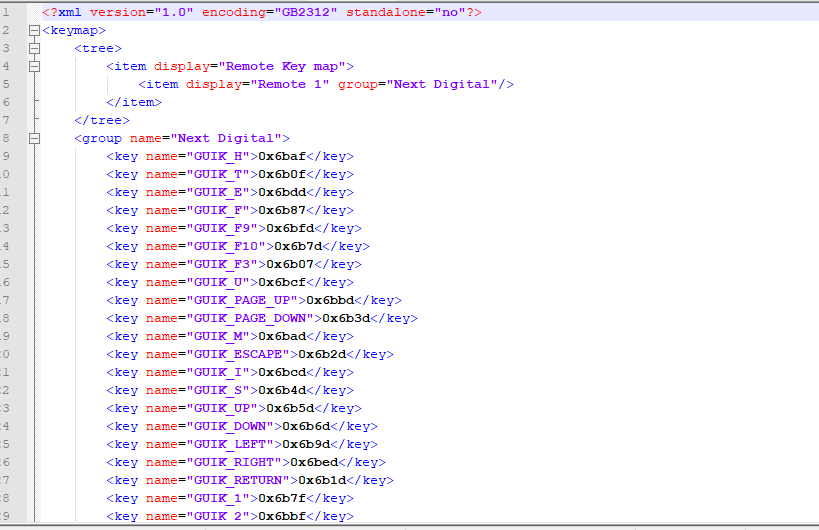Click the line number margin beside GUIK_F10
The image size is (819, 530).
coord(5,246)
